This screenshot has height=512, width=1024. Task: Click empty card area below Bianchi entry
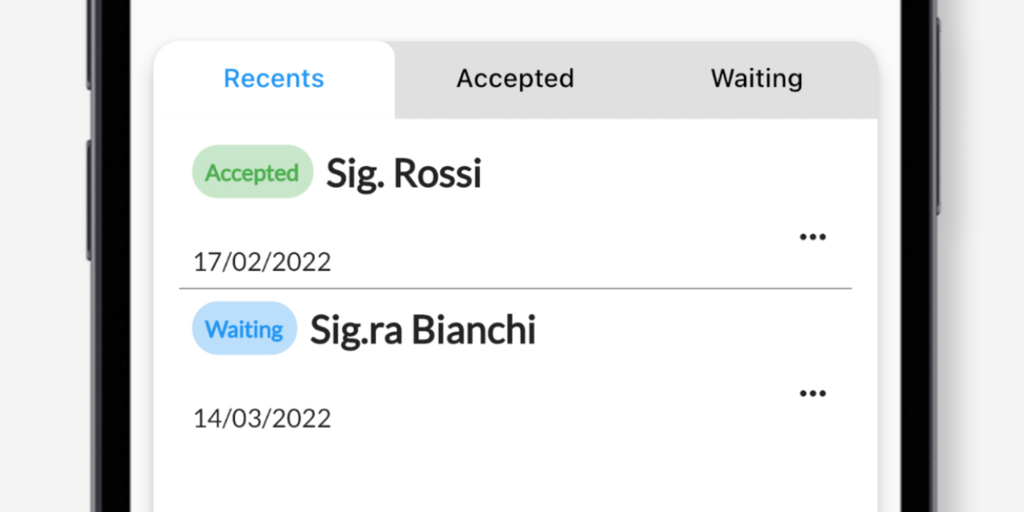point(515,475)
